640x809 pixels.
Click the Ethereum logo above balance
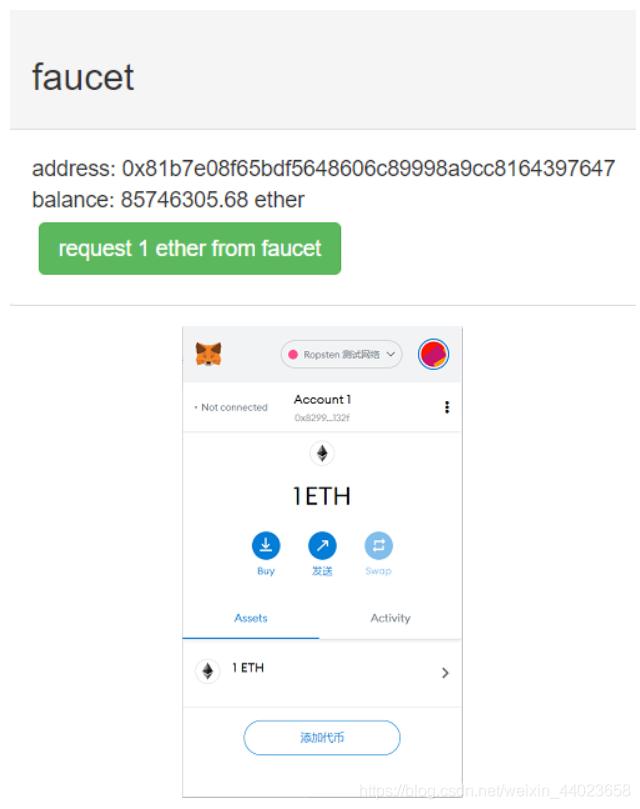(x=322, y=454)
